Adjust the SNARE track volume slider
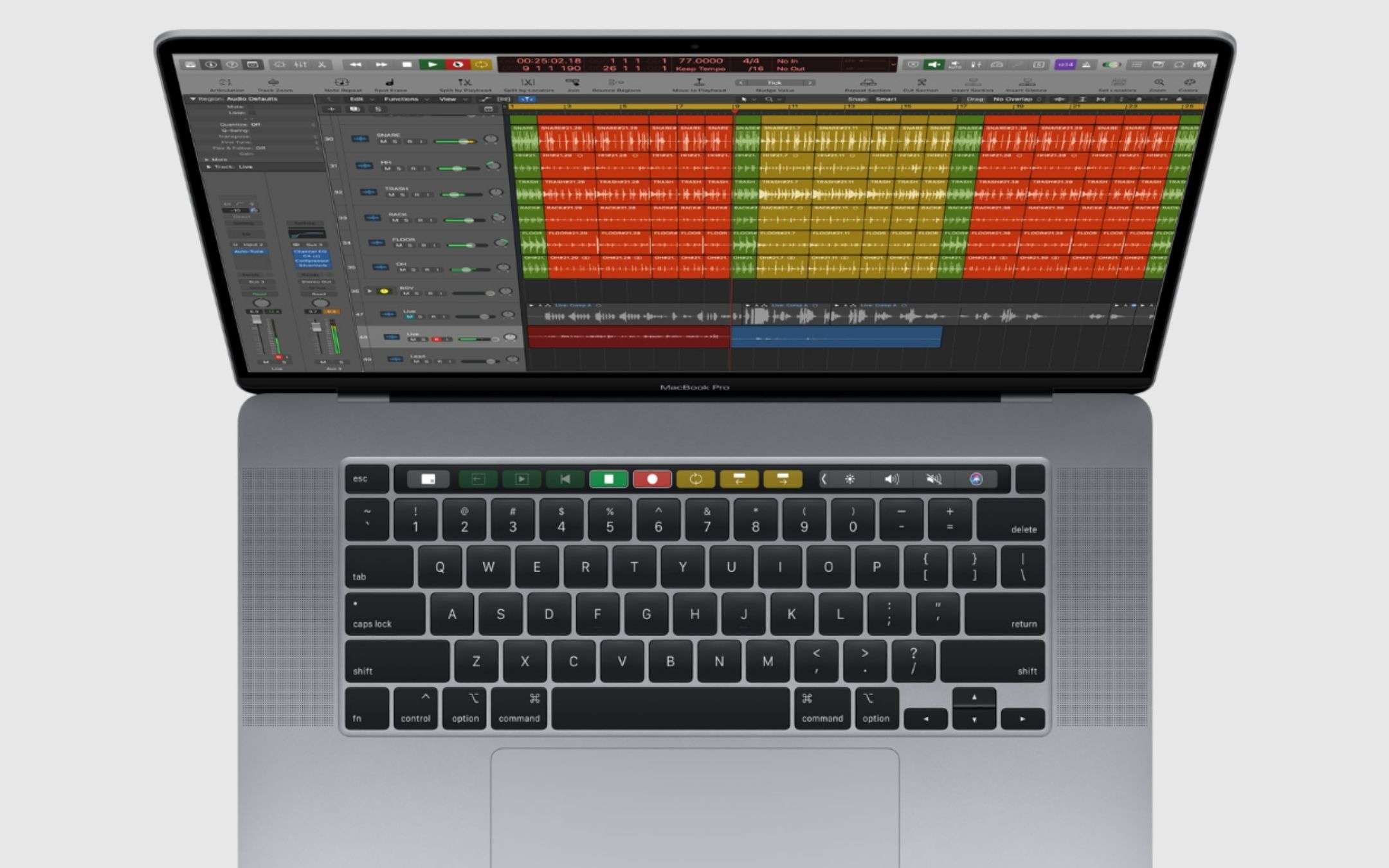This screenshot has height=868, width=1389. point(456,141)
